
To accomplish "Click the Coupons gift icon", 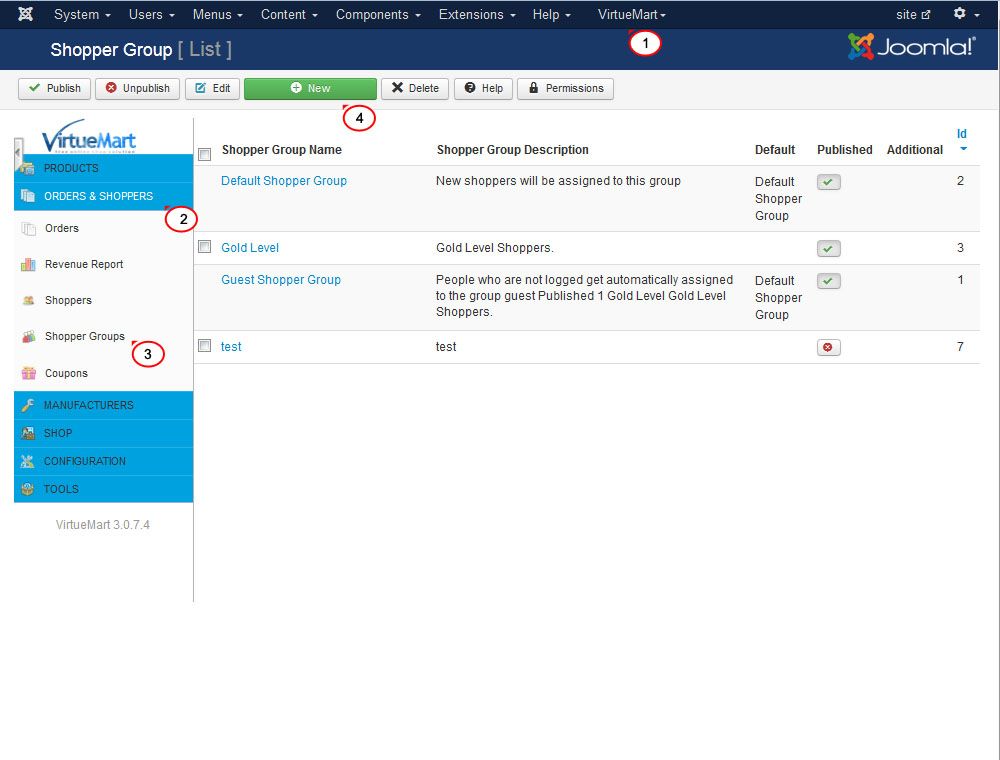I will [28, 373].
